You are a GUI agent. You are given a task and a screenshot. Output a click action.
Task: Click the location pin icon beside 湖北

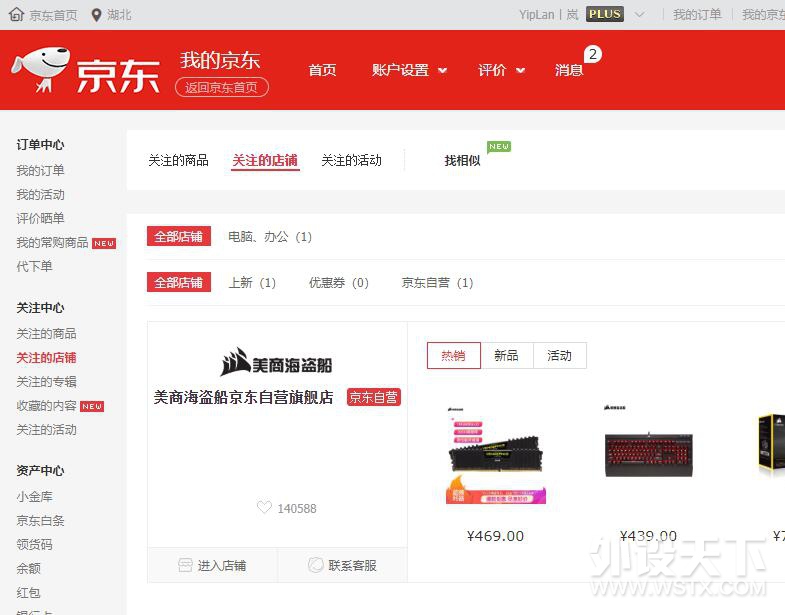tap(97, 15)
